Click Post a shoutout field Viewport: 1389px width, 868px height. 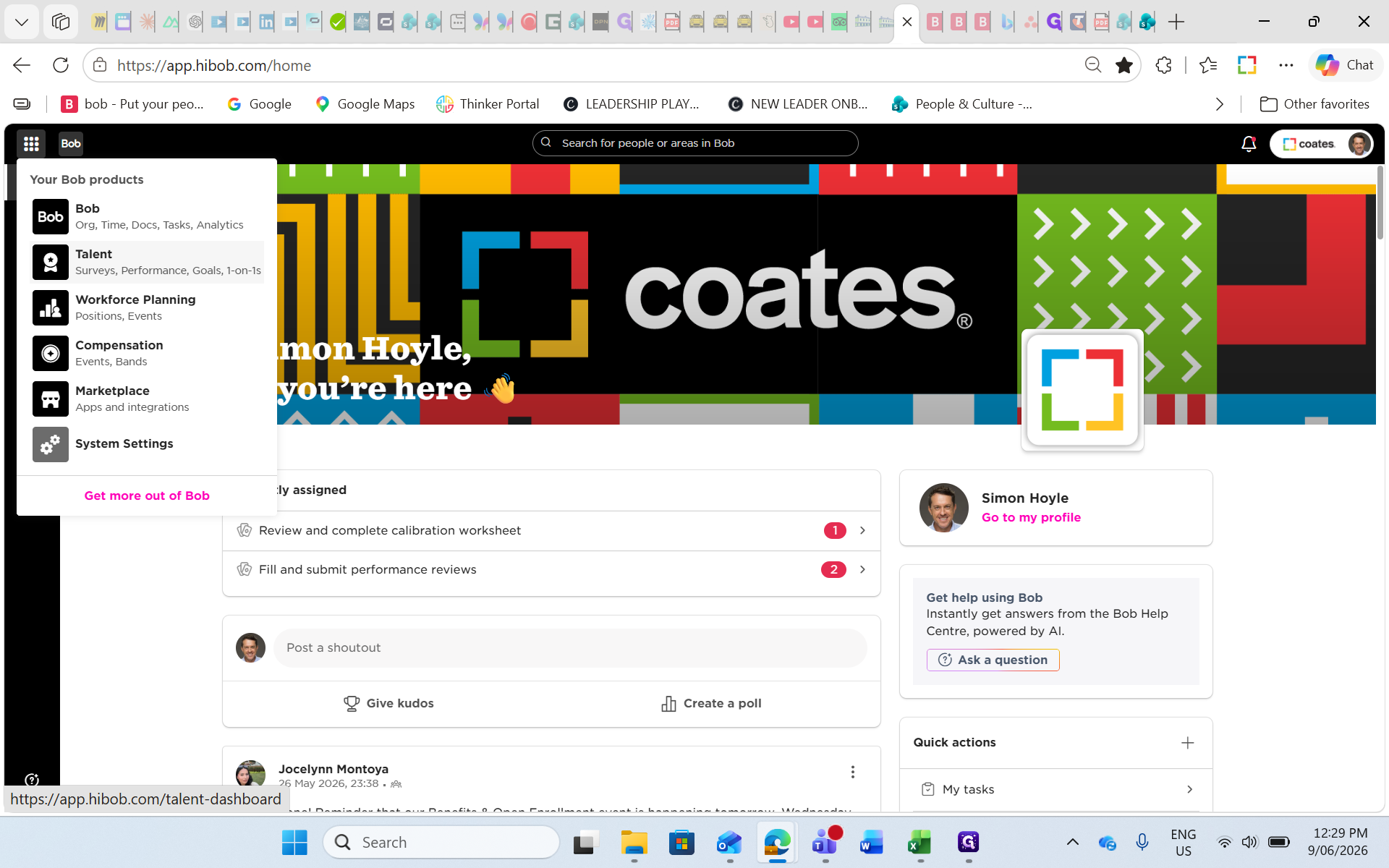pos(570,648)
